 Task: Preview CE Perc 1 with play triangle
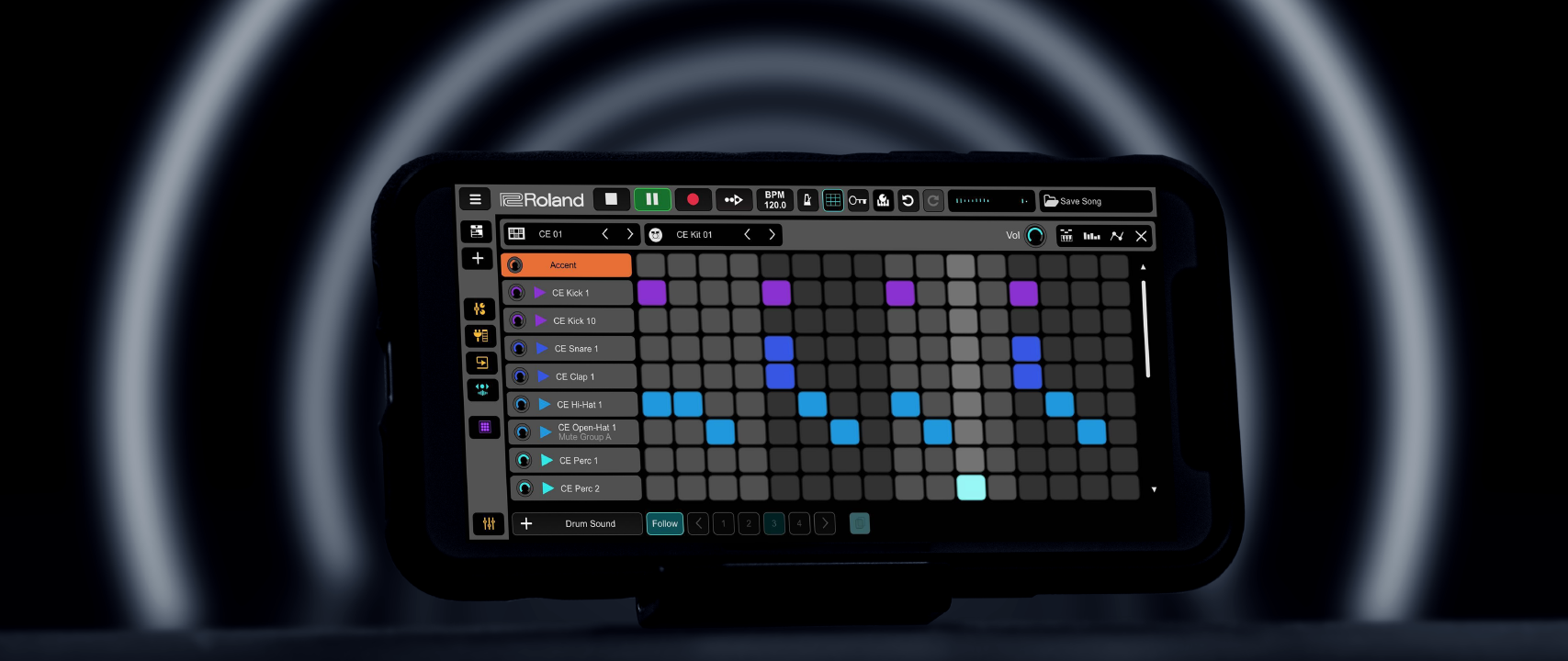click(x=547, y=460)
